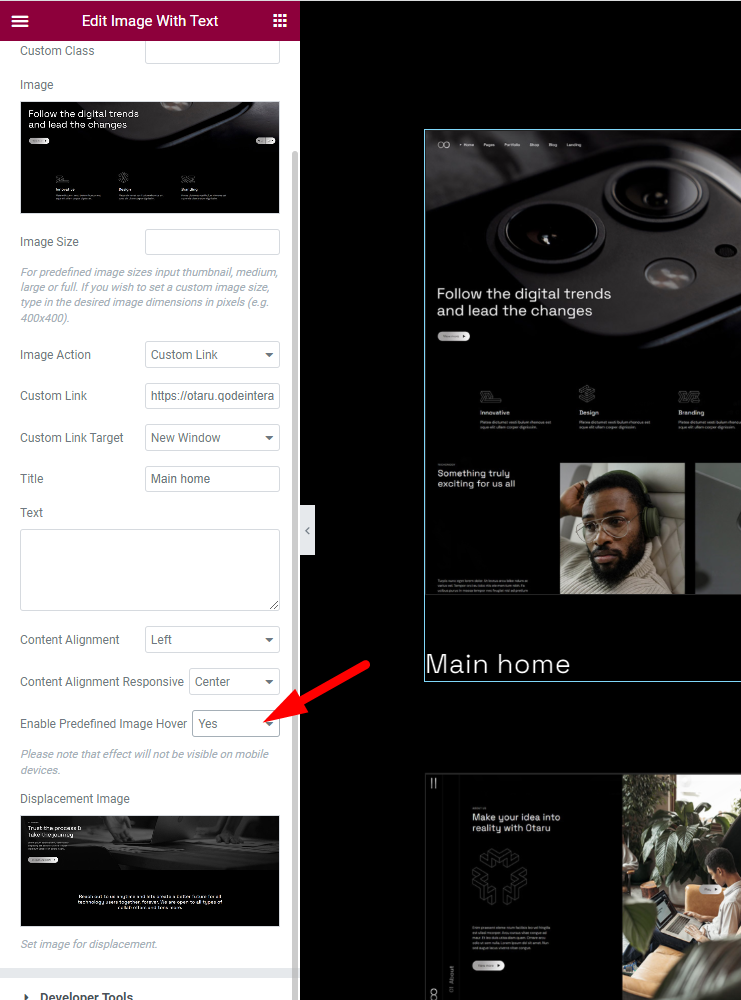Open the widgets grid panel icon
Screen dimensions: 741x1000
point(280,21)
